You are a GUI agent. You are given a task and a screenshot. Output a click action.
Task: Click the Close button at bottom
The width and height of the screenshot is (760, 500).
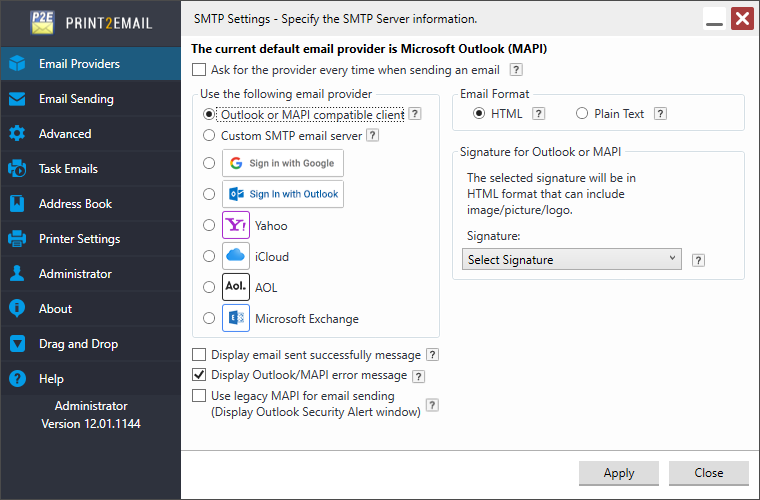(709, 473)
